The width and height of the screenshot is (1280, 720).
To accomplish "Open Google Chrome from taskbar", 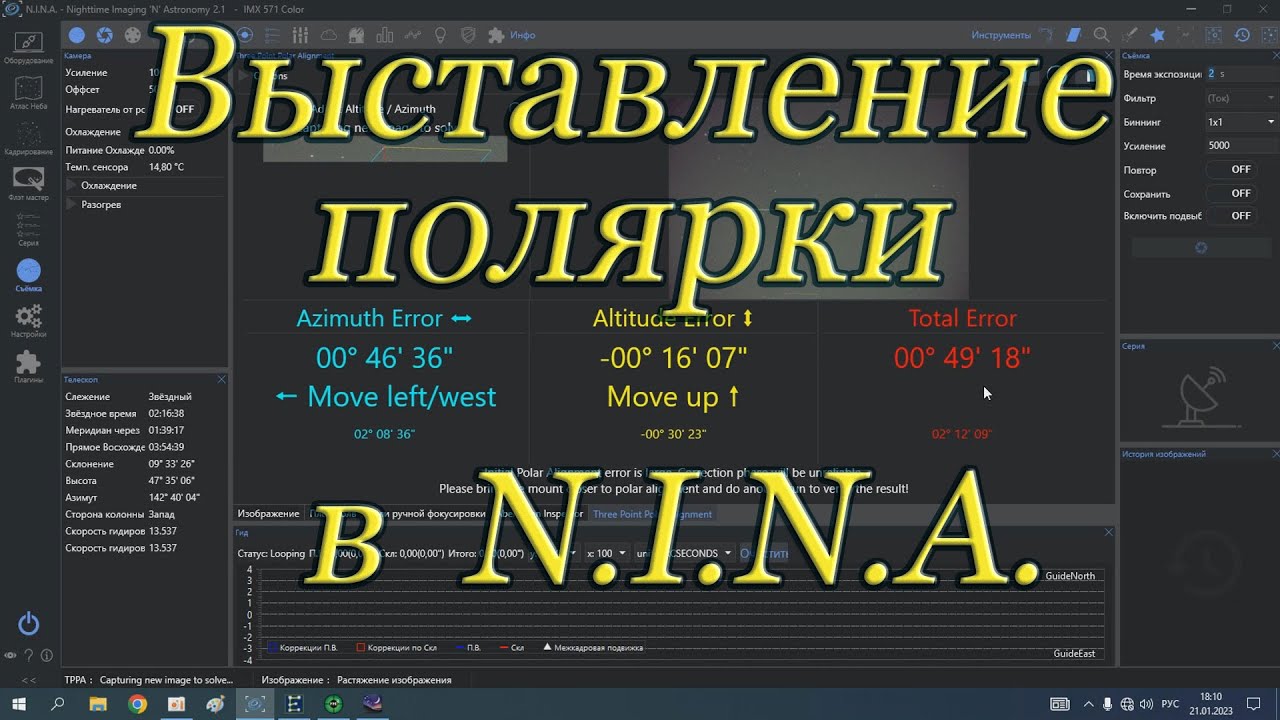I will tap(137, 704).
